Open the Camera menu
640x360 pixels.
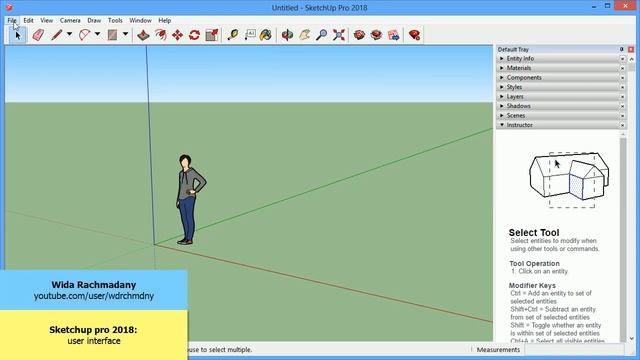(x=70, y=20)
